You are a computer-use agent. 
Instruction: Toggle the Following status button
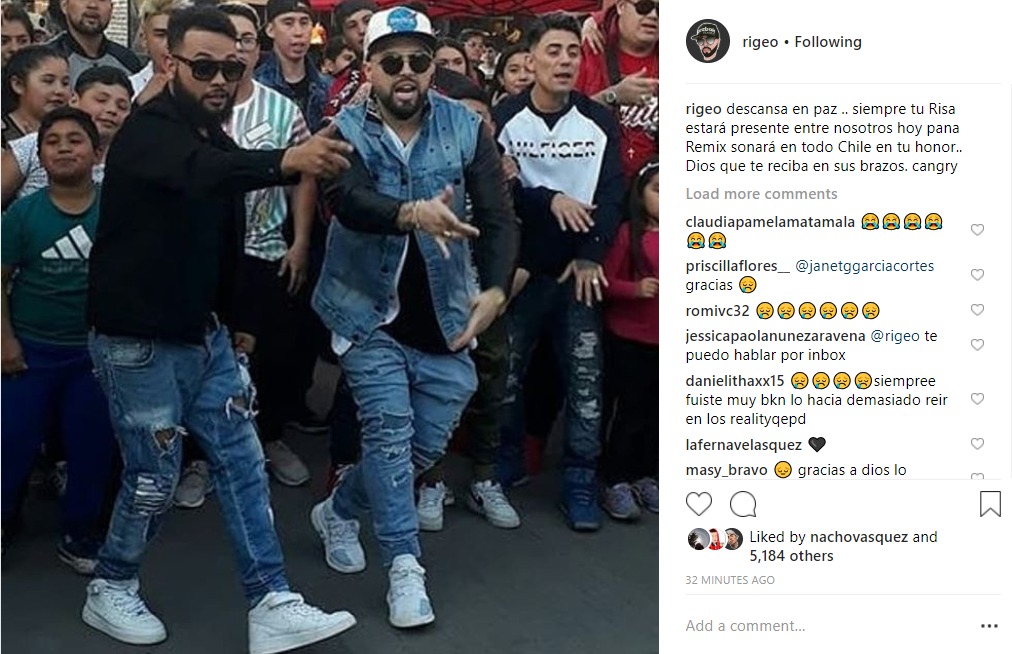pyautogui.click(x=827, y=42)
